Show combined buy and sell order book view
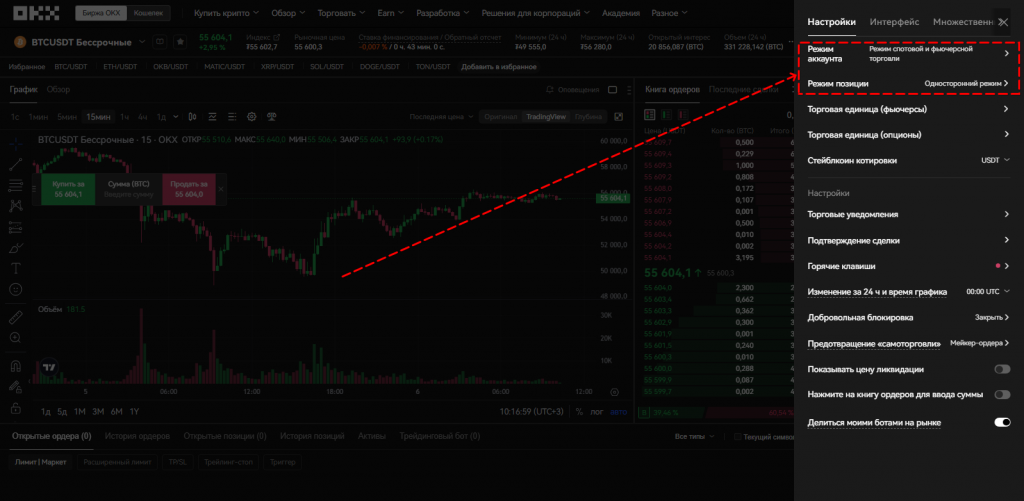 click(x=650, y=115)
